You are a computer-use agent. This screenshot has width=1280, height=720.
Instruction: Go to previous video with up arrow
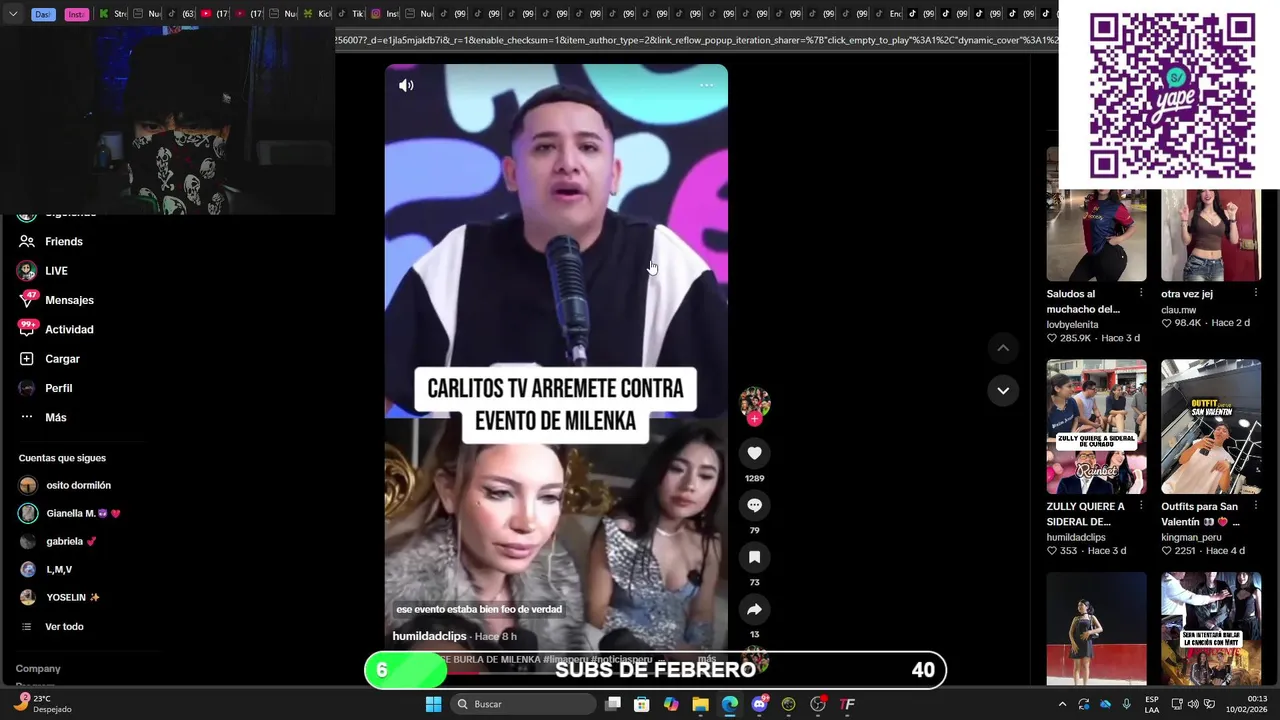tap(1003, 348)
